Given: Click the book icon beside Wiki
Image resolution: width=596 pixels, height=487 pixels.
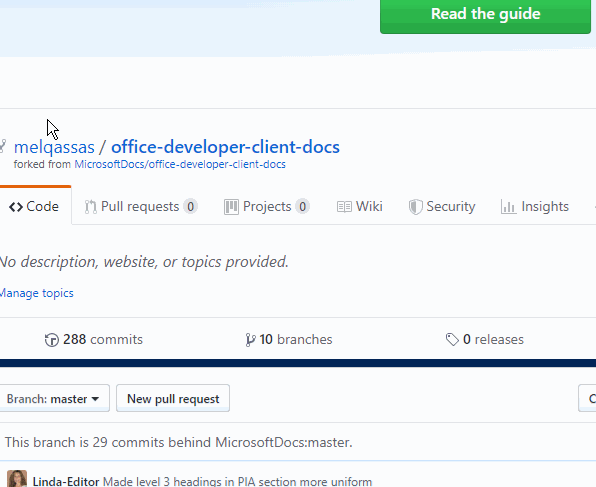Looking at the screenshot, I should point(344,207).
